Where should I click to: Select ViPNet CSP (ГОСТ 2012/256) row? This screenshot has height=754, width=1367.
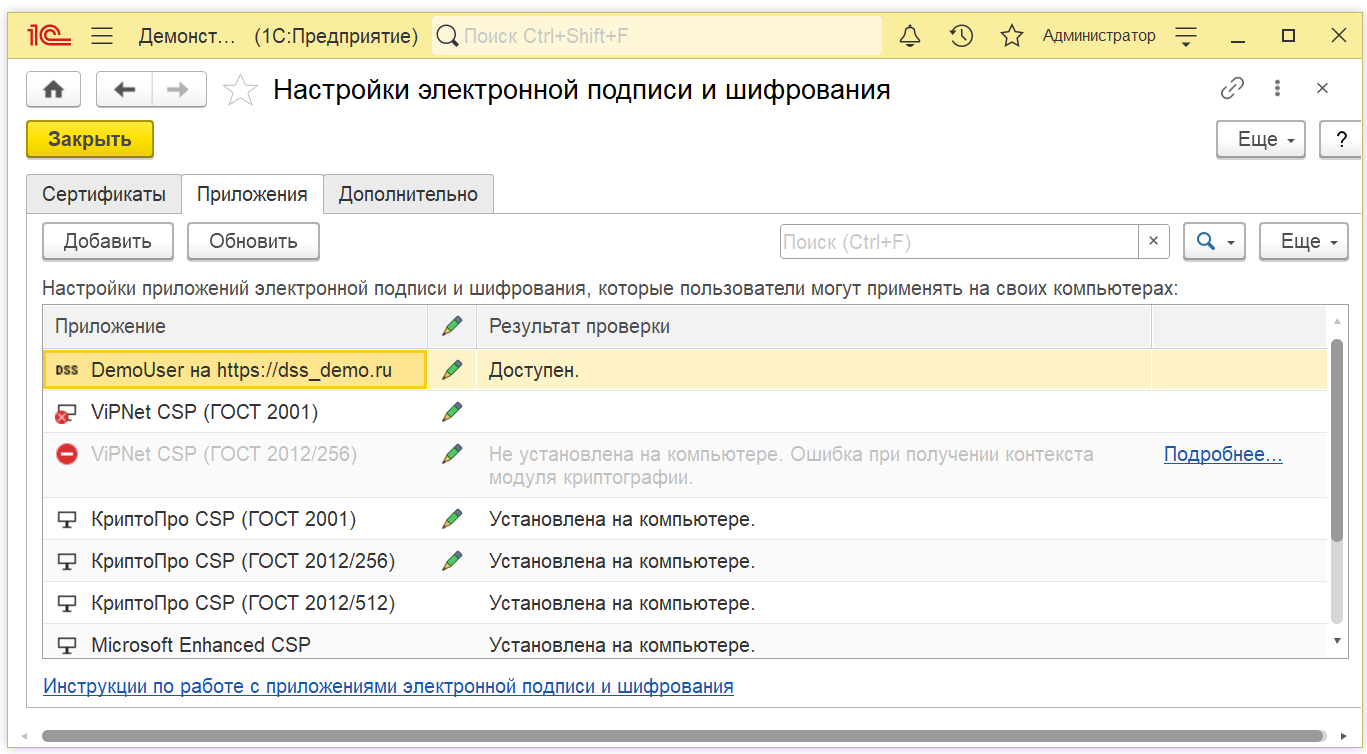tap(685, 465)
